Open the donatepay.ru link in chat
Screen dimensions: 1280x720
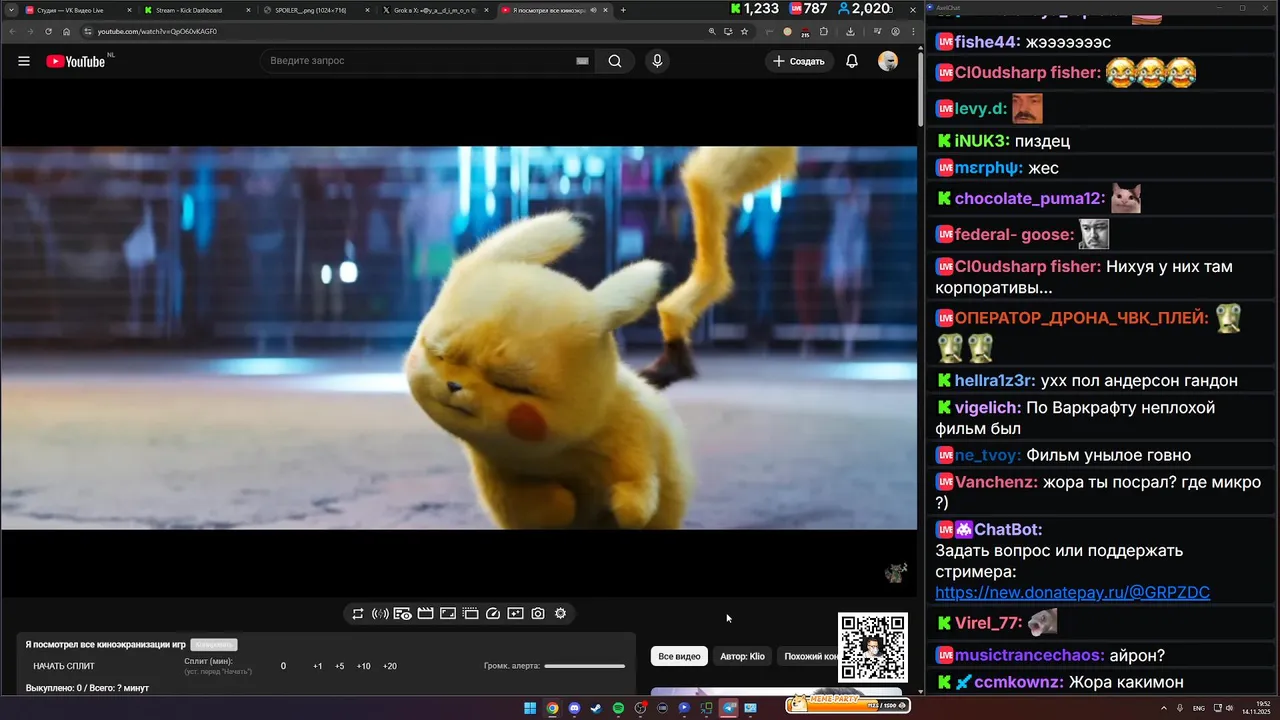[1072, 593]
